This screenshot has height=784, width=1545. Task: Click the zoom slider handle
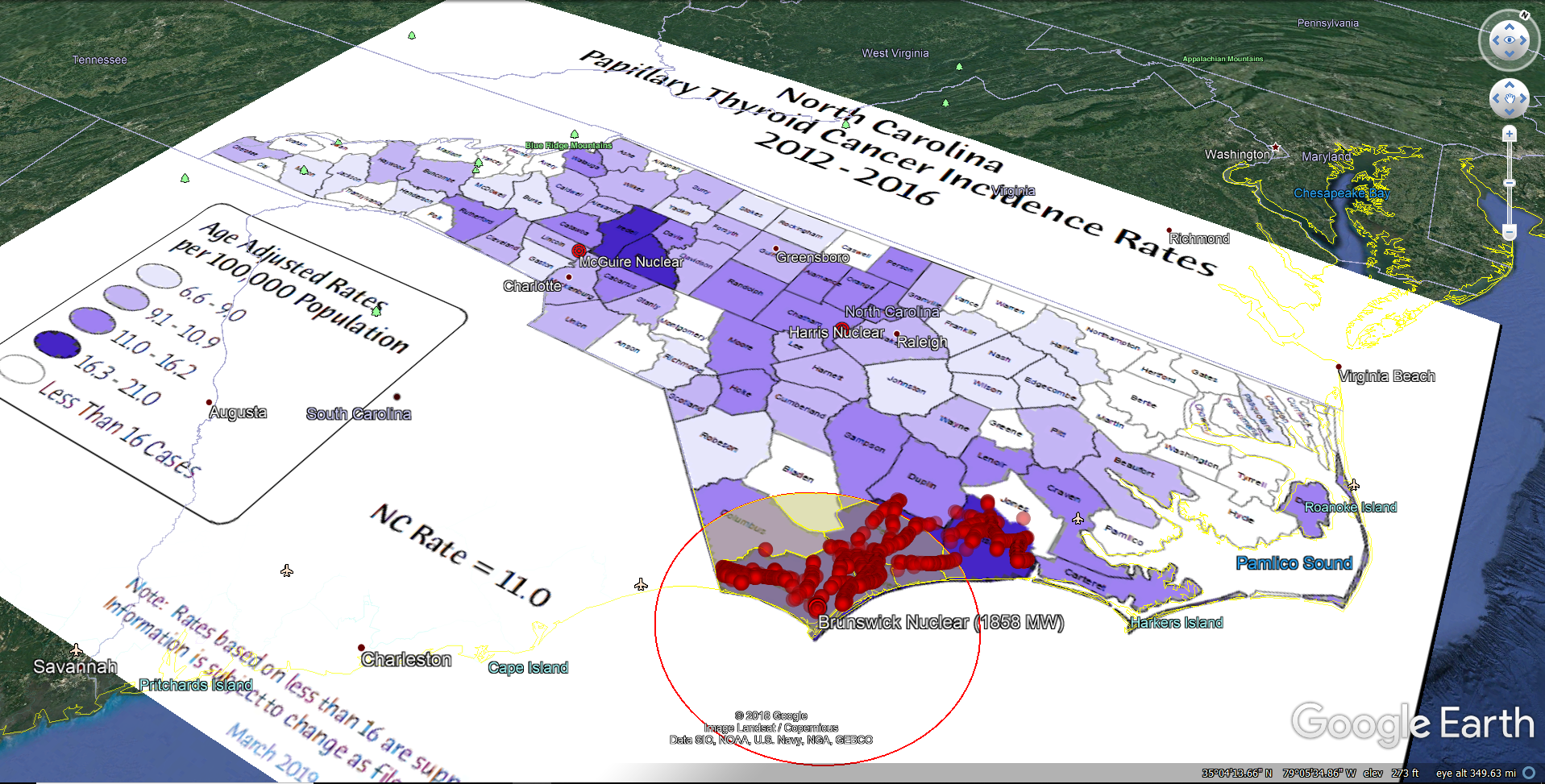[1510, 184]
